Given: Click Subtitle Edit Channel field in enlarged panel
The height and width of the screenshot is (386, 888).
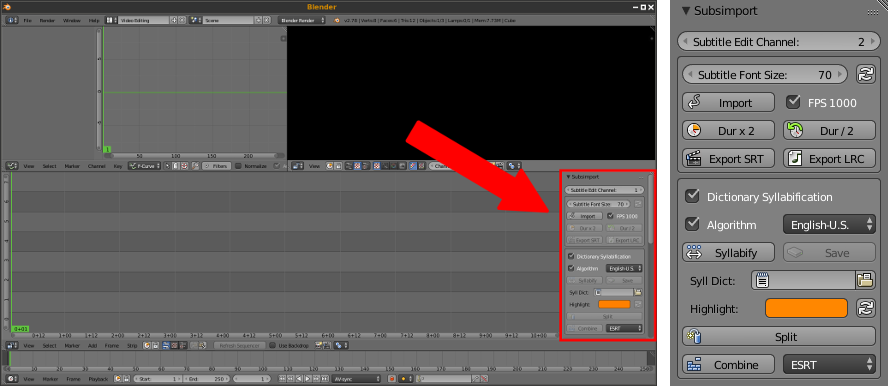Looking at the screenshot, I should 779,42.
